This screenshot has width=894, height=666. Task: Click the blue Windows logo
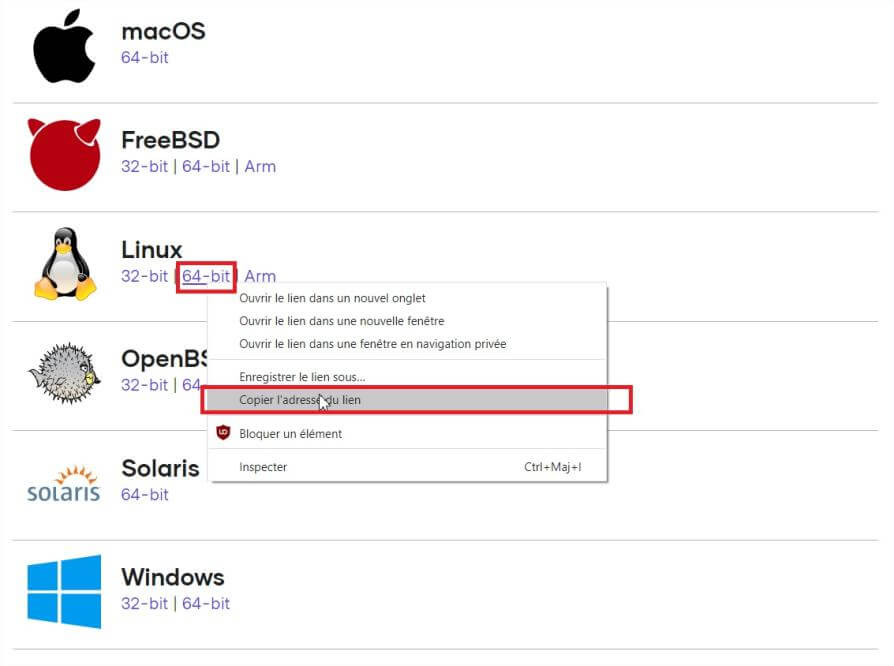tap(64, 591)
